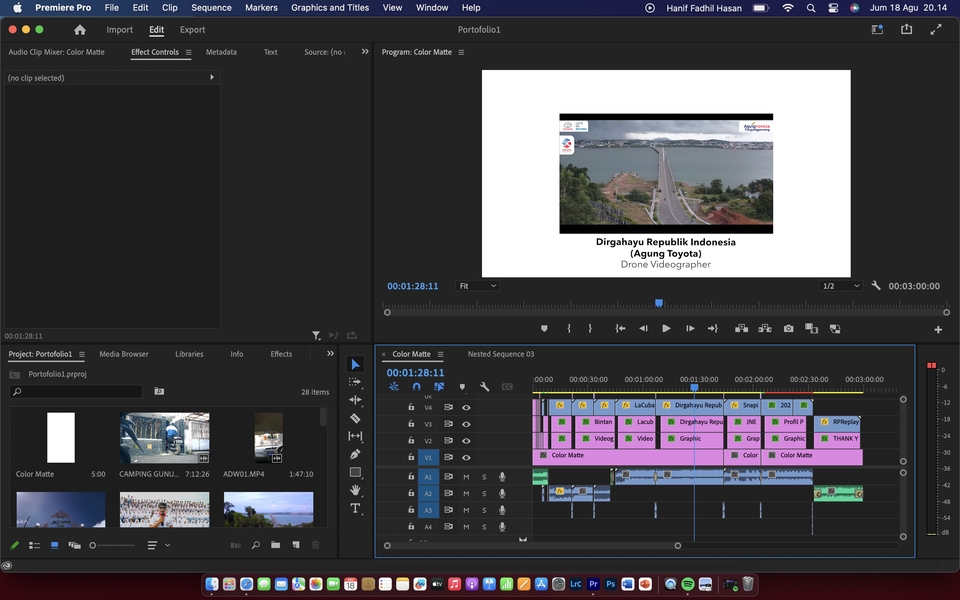
Task: Toggle V3 track output eye
Action: (466, 424)
